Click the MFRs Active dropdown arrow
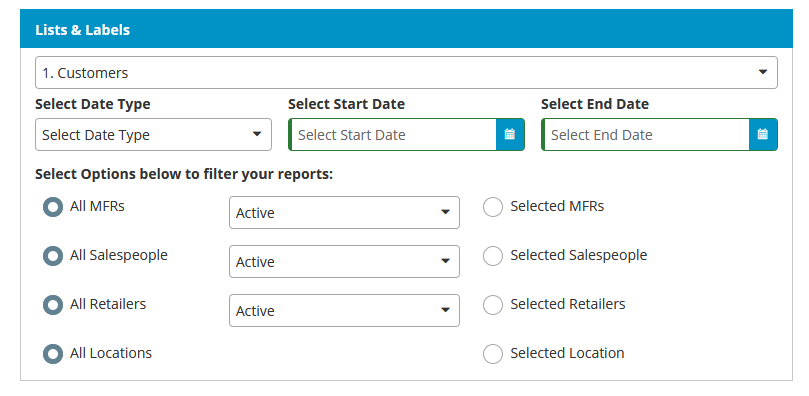 pos(445,212)
